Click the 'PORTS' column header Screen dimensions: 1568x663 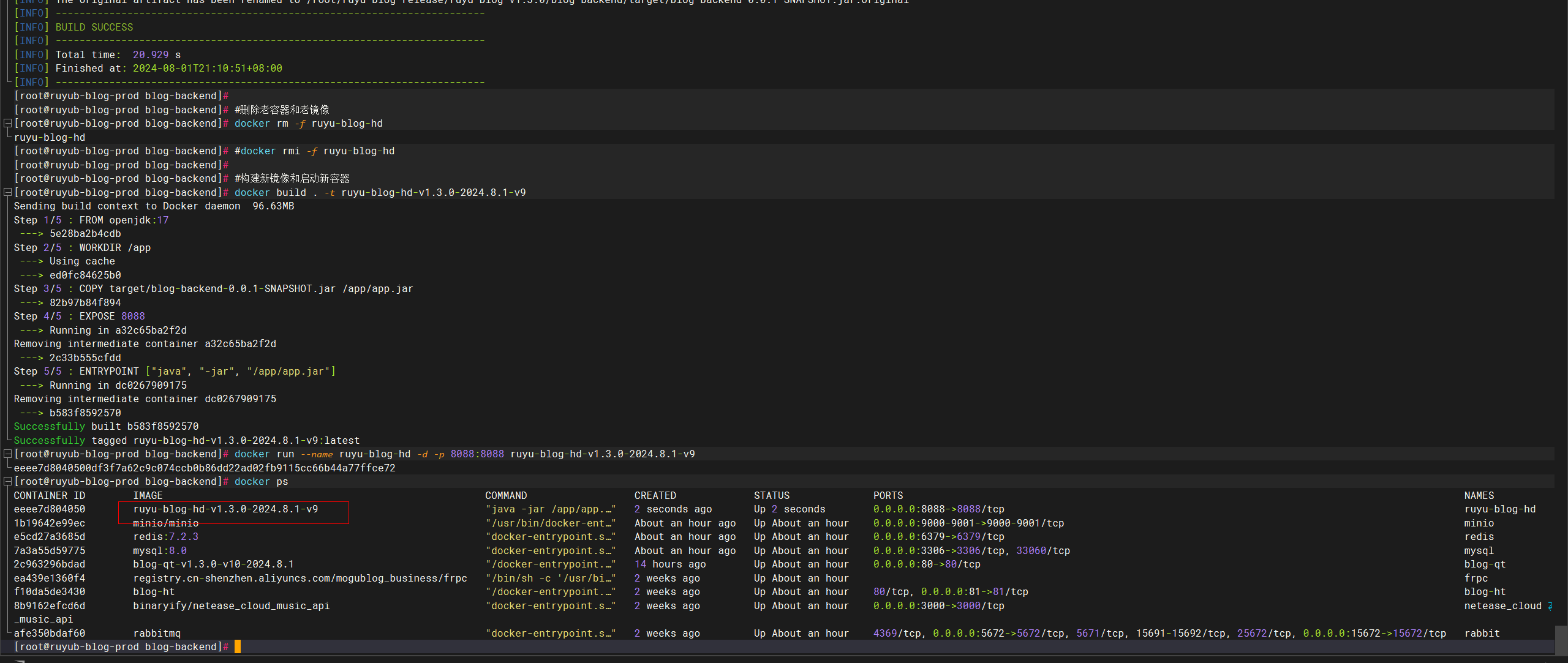coord(888,495)
